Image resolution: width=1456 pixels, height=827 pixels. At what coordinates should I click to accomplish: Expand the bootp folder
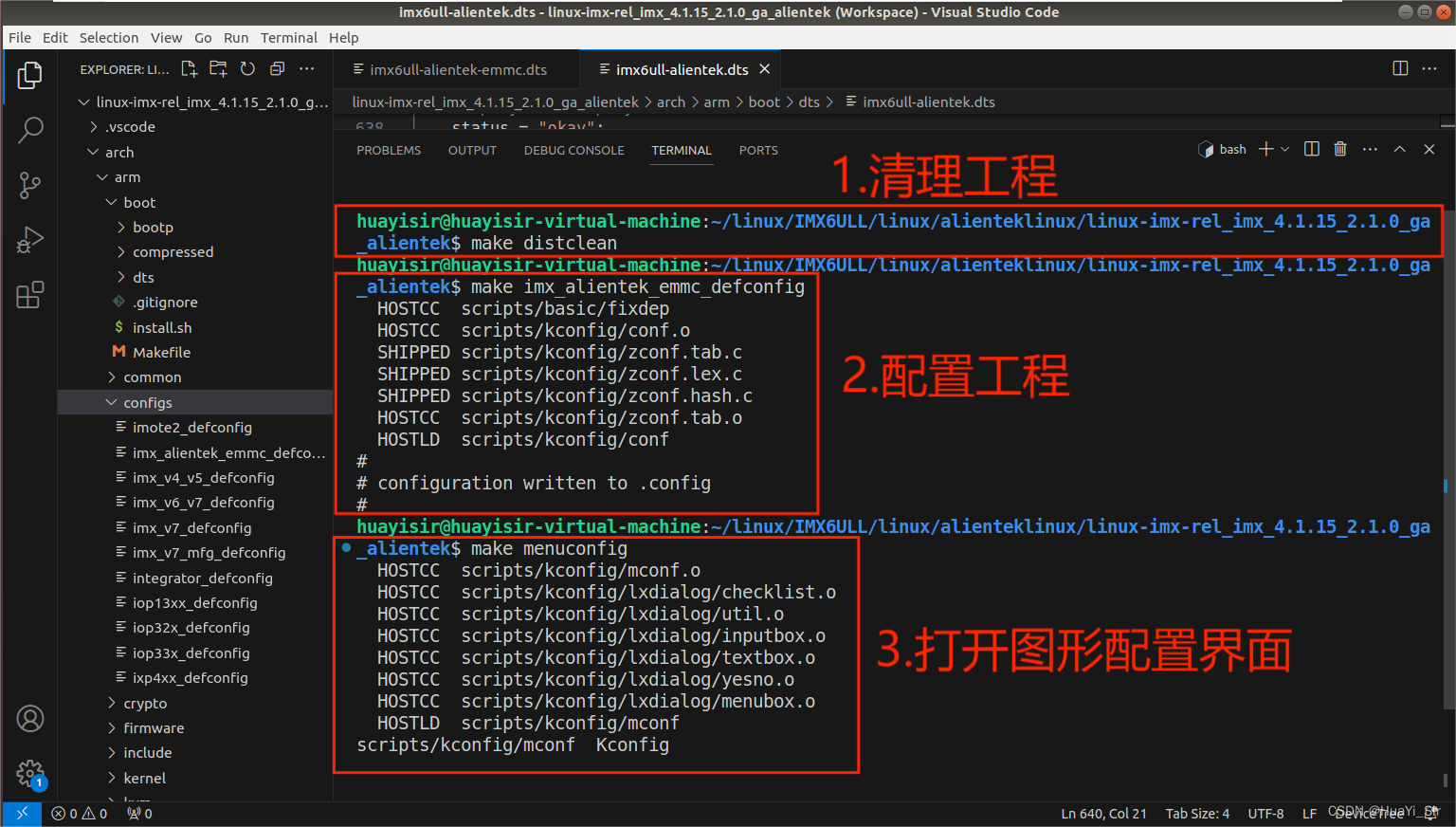point(195,227)
